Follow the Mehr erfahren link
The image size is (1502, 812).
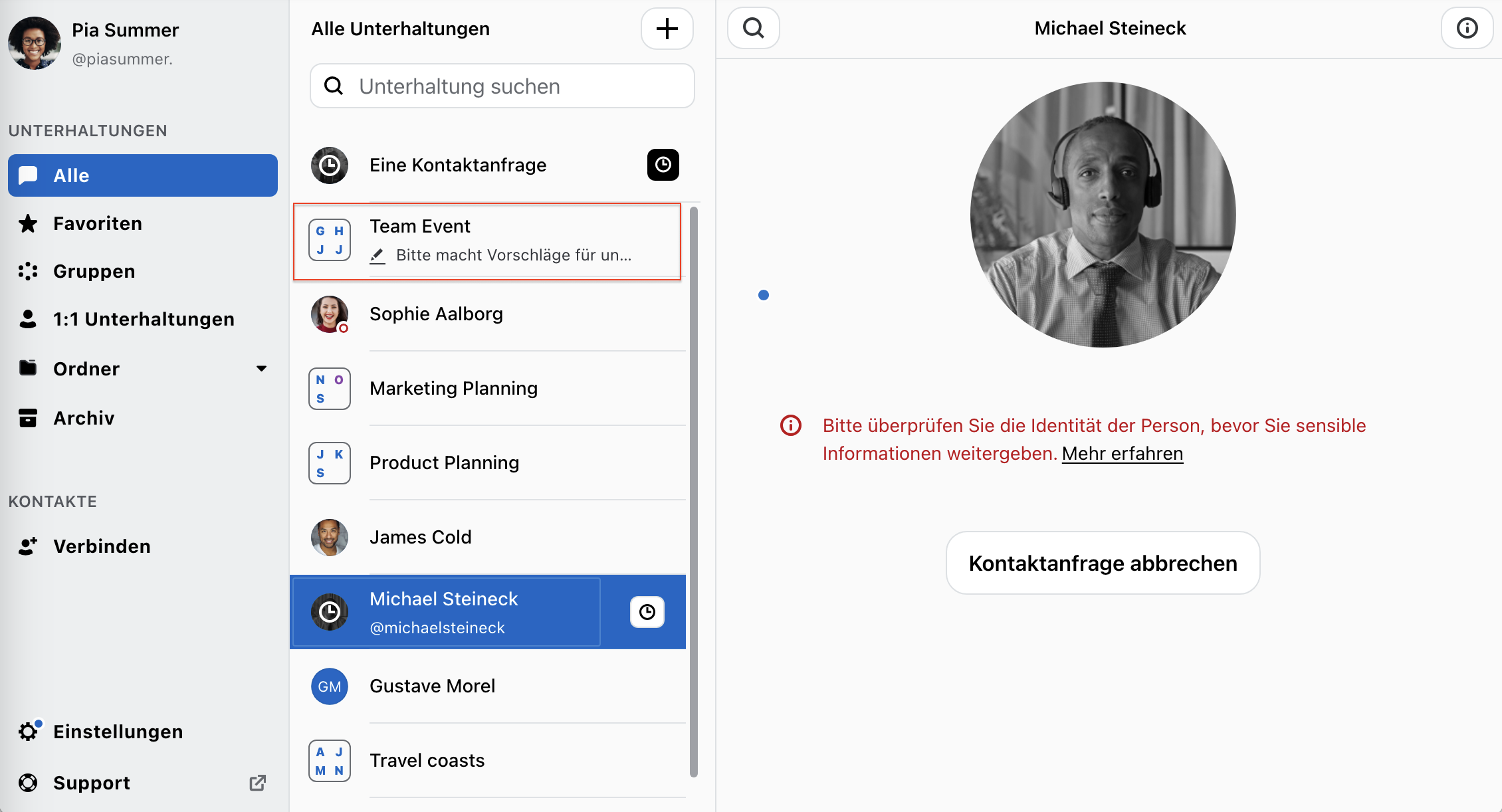[1123, 453]
